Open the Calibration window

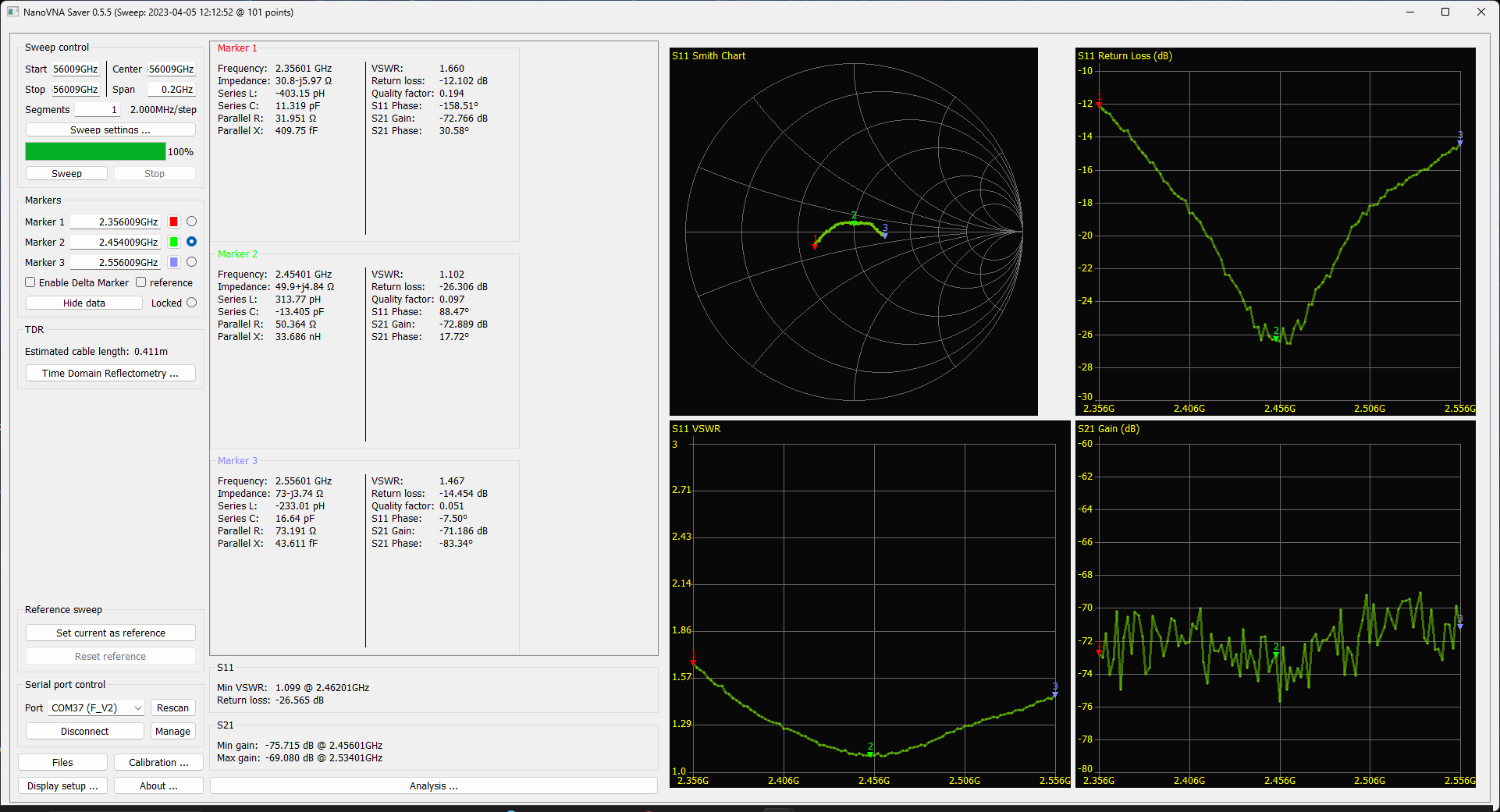click(158, 762)
